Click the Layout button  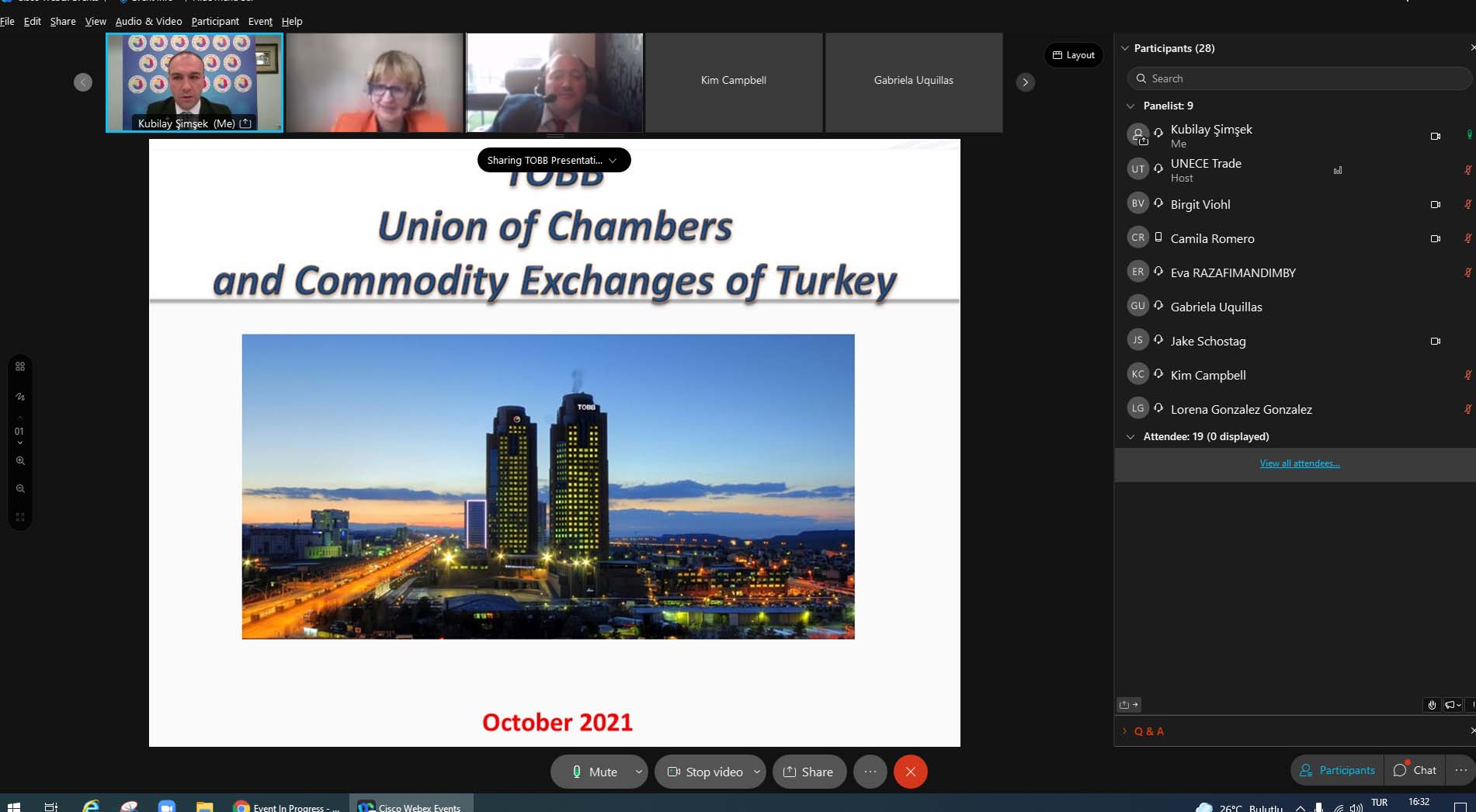1074,55
